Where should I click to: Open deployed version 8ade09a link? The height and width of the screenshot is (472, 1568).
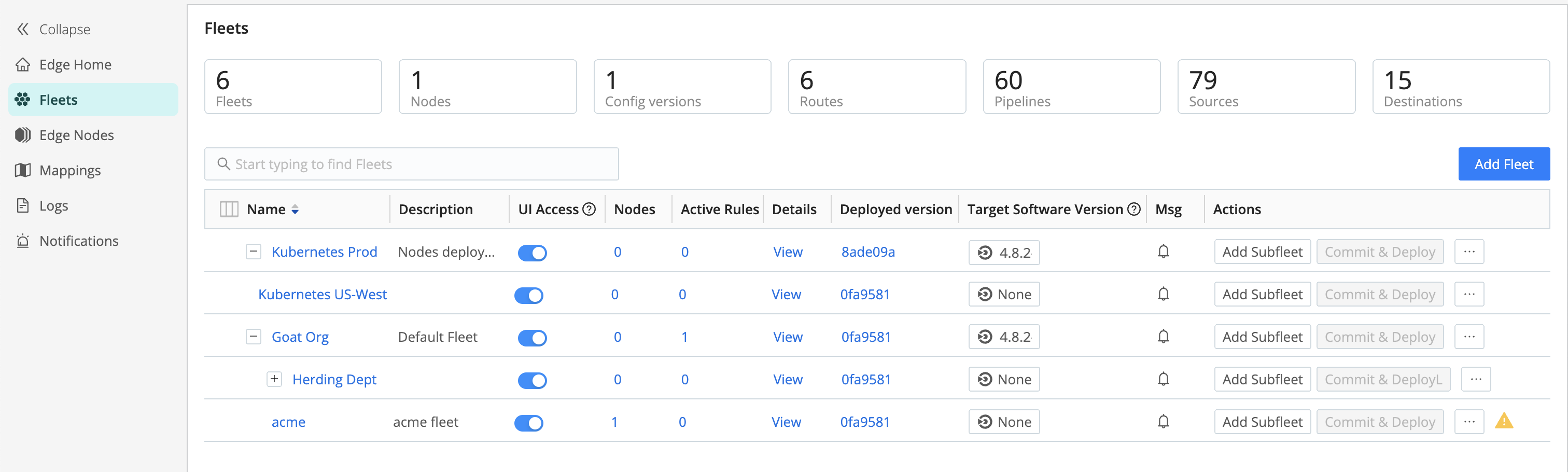tap(867, 252)
